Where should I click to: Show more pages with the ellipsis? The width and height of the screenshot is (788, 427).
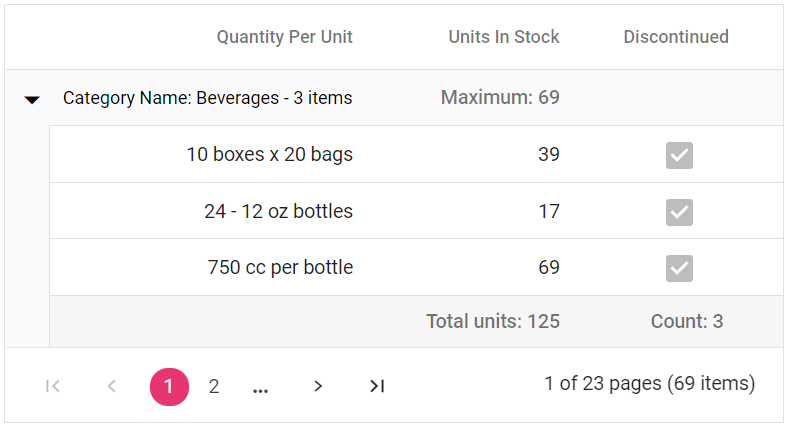coord(261,387)
